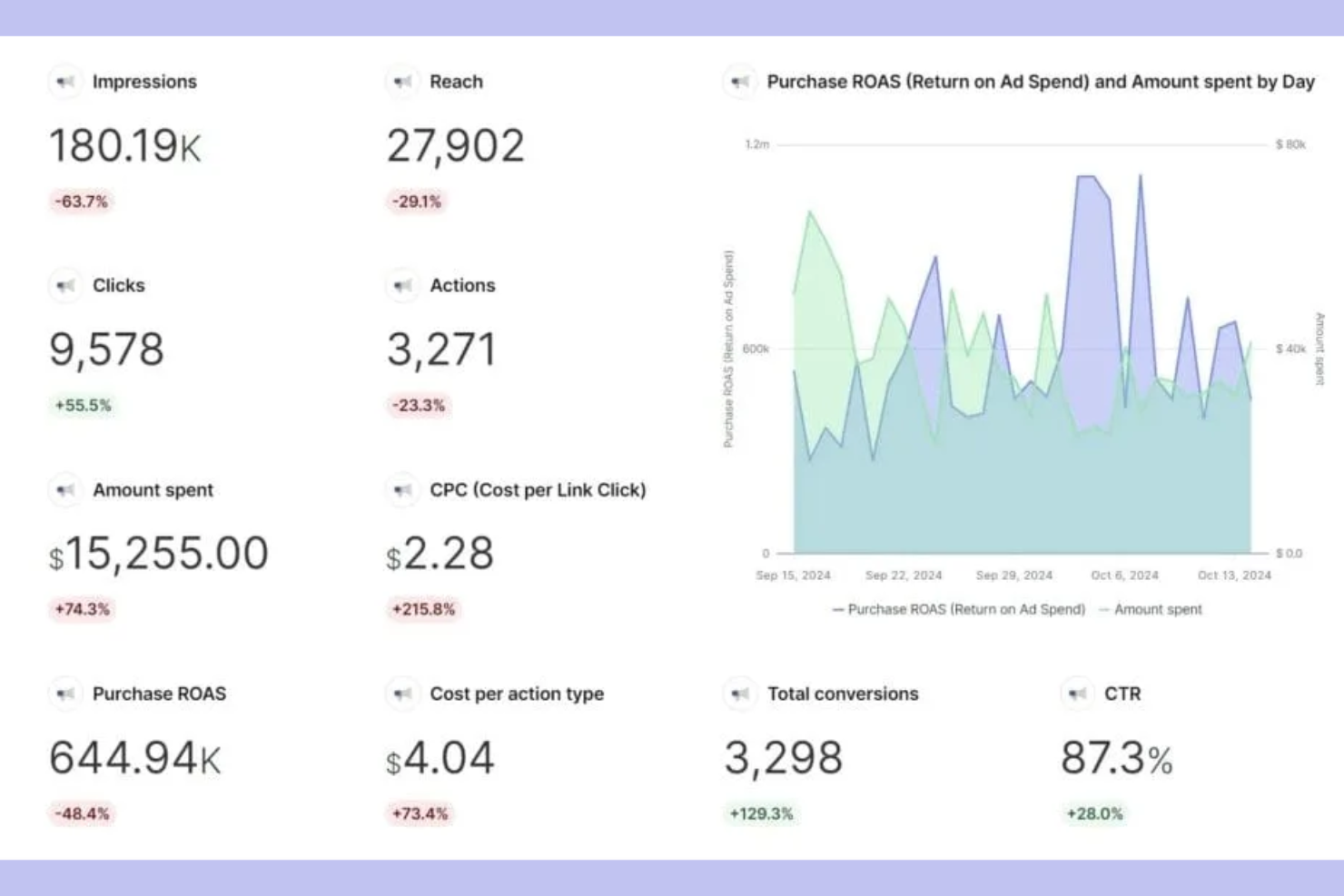Select the $2.28 CPC value
1344x896 pixels.
coord(440,553)
